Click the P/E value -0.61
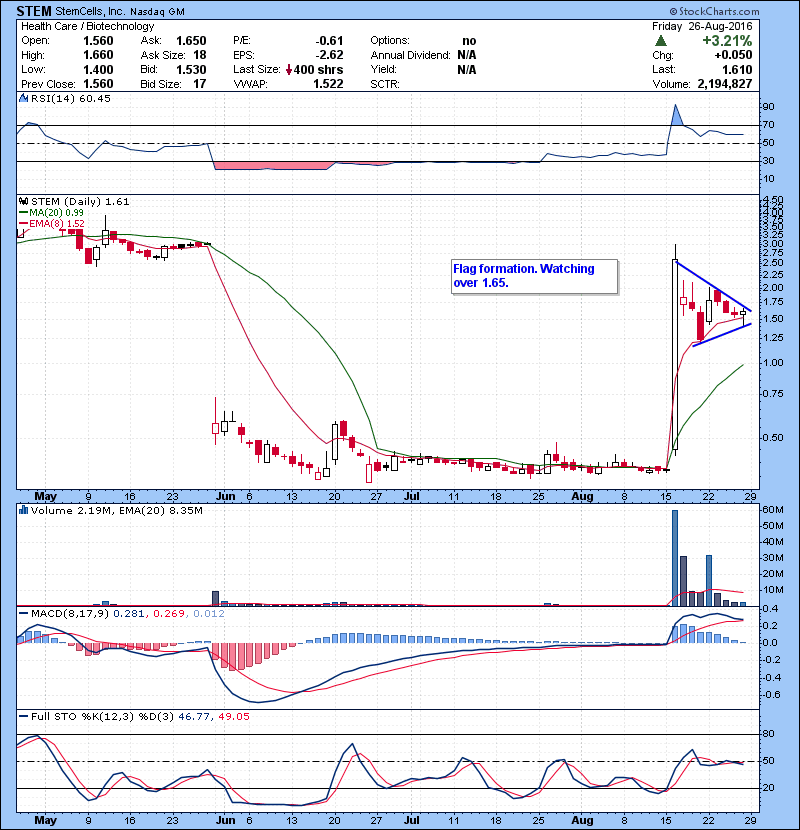 (x=329, y=41)
